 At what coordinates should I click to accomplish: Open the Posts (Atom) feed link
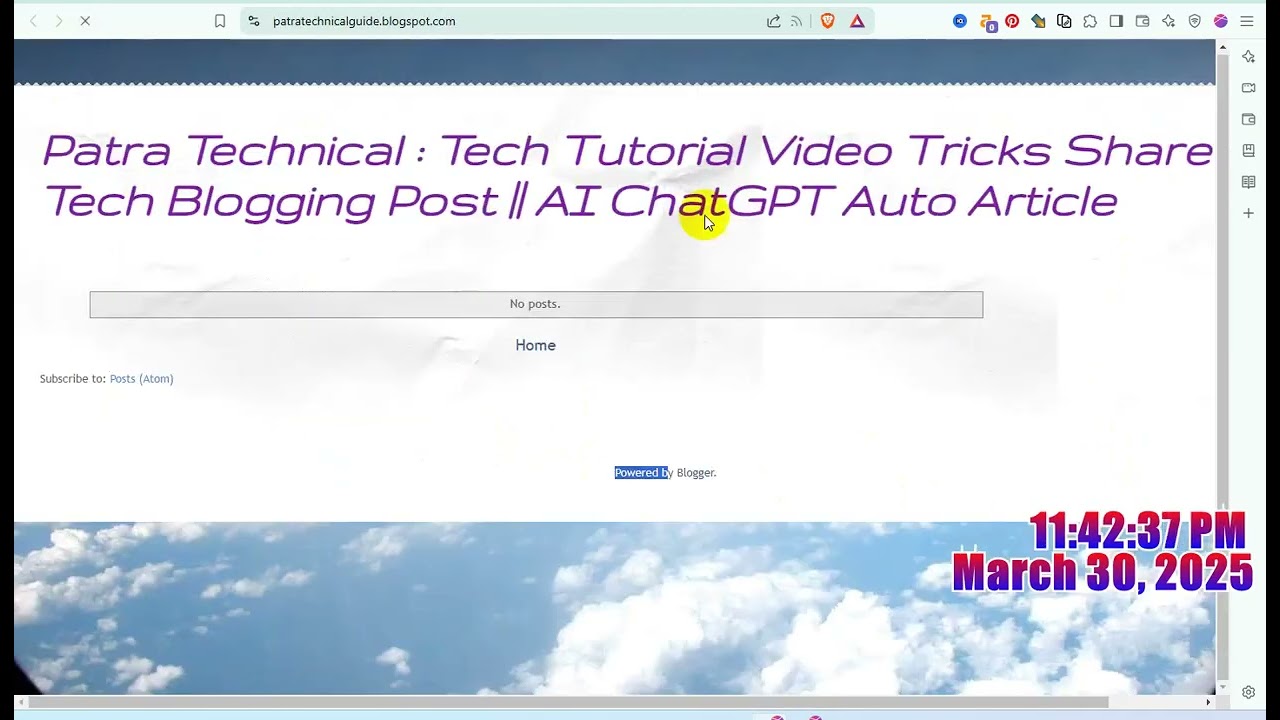click(141, 379)
